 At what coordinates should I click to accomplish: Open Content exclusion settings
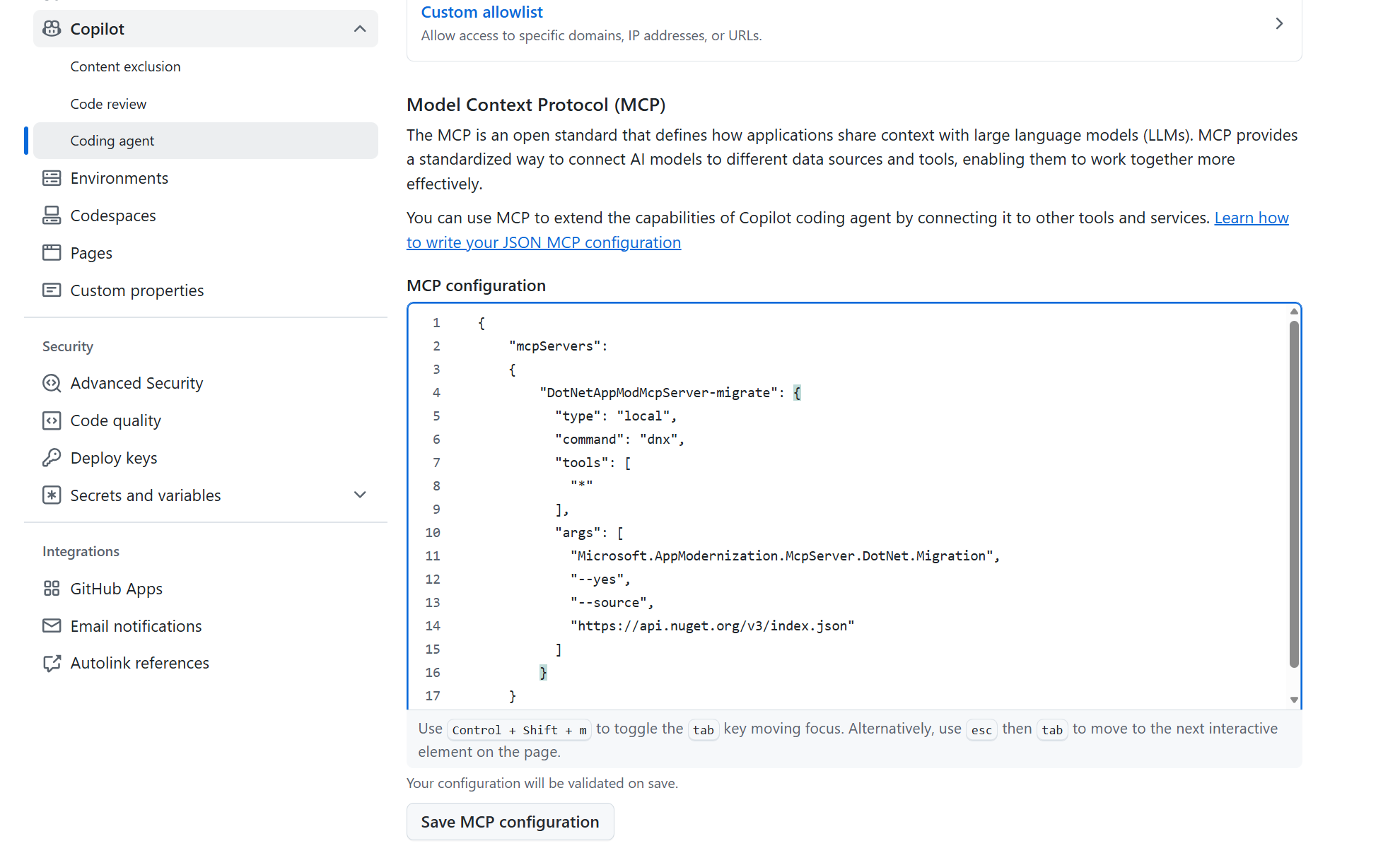coord(125,66)
